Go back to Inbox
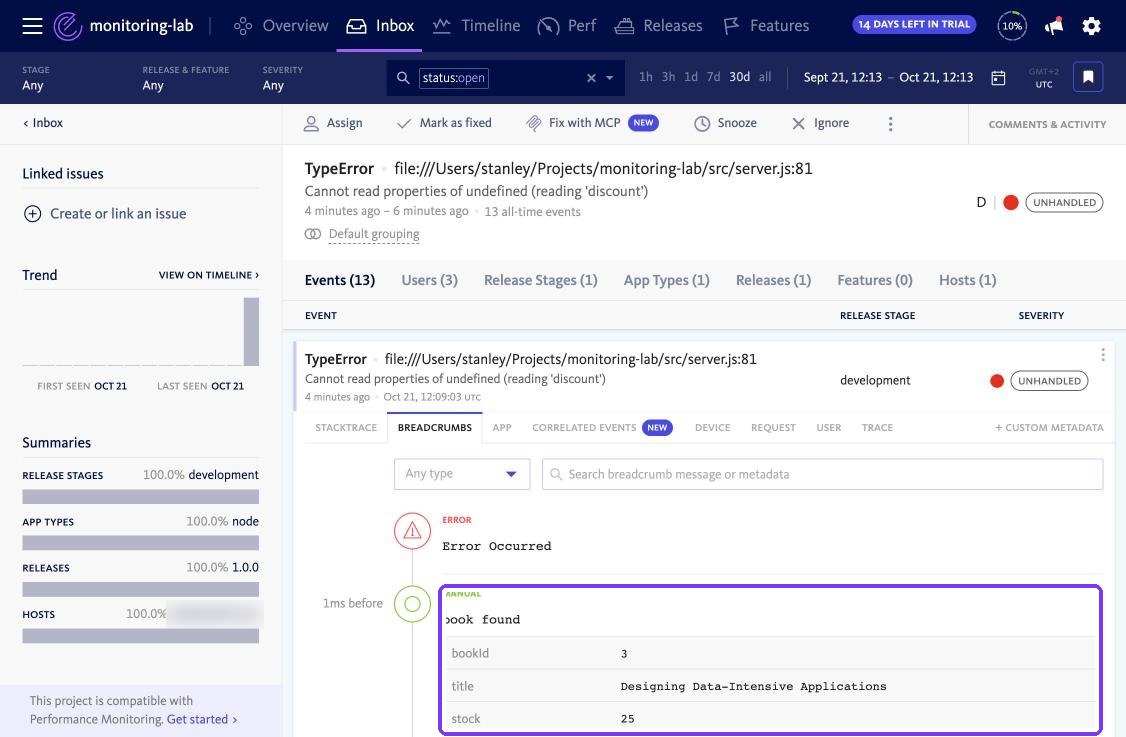This screenshot has width=1126, height=737. [43, 123]
